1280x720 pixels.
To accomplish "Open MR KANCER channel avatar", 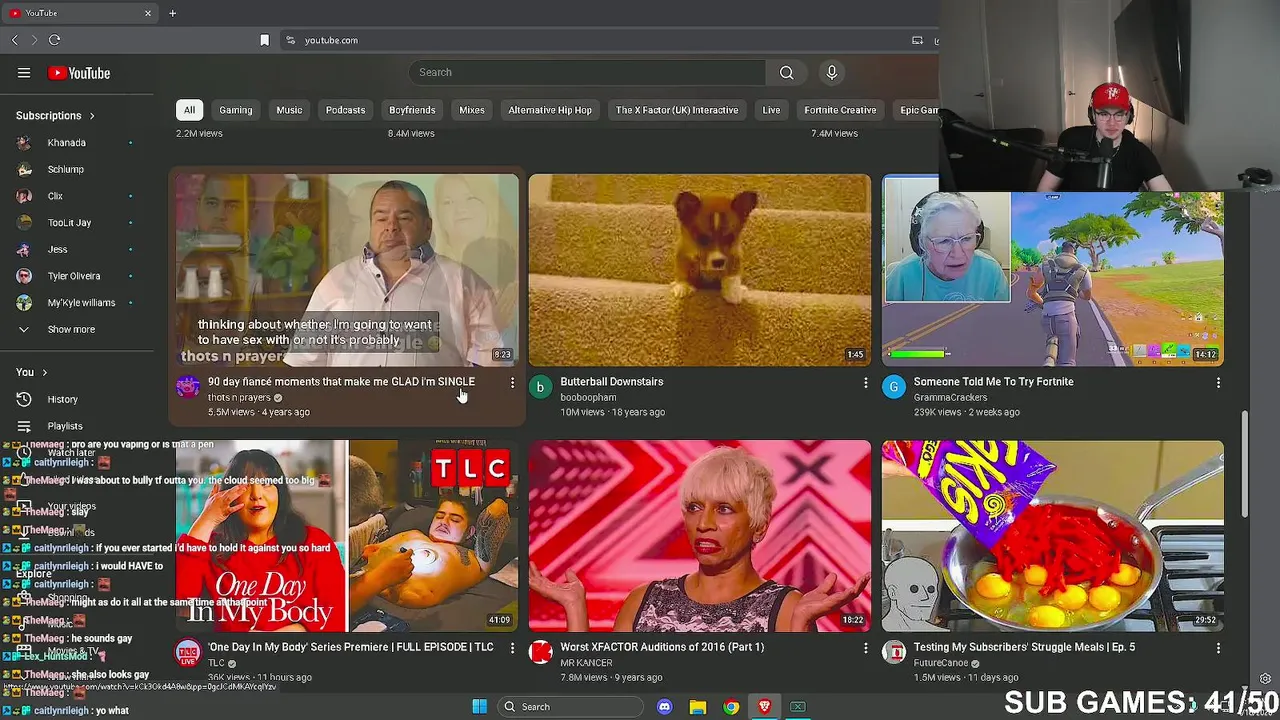I will pos(540,653).
